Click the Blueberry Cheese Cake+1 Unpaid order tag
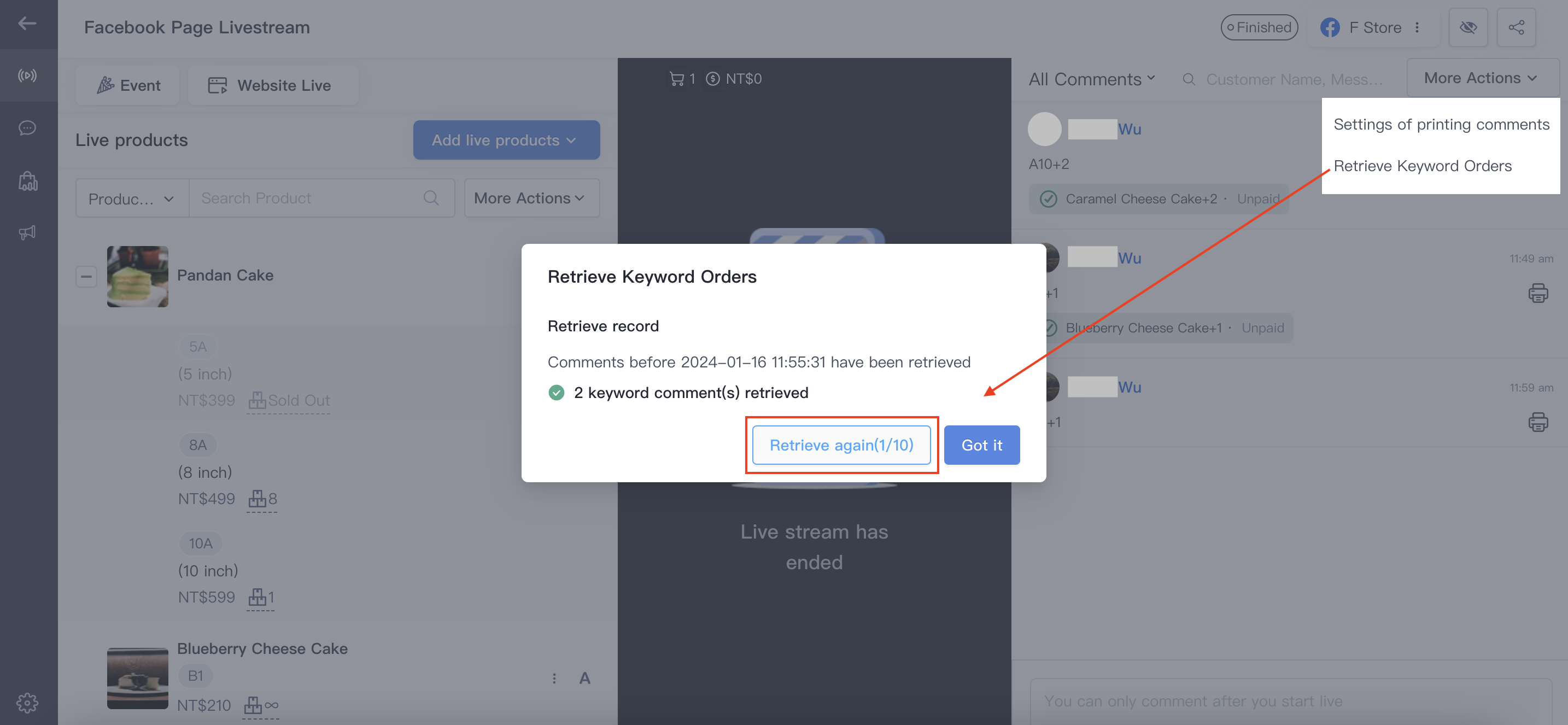Image resolution: width=1568 pixels, height=725 pixels. click(x=1166, y=328)
